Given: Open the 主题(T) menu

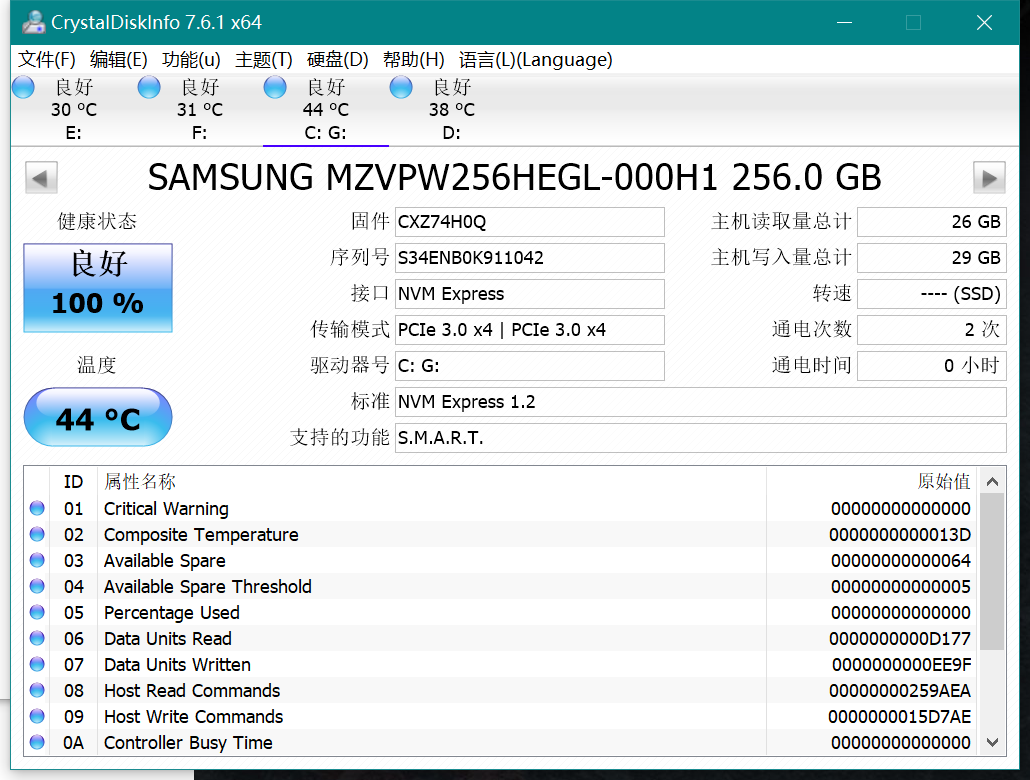Looking at the screenshot, I should (263, 60).
